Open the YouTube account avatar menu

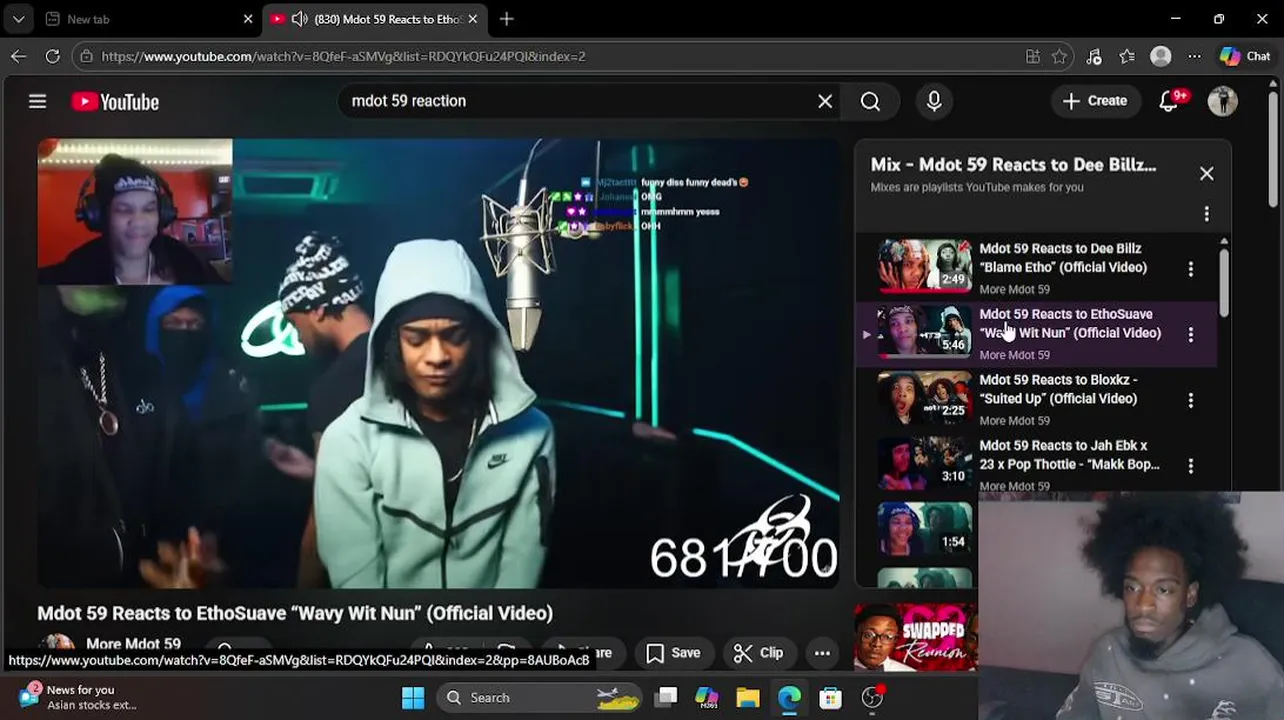(1222, 101)
